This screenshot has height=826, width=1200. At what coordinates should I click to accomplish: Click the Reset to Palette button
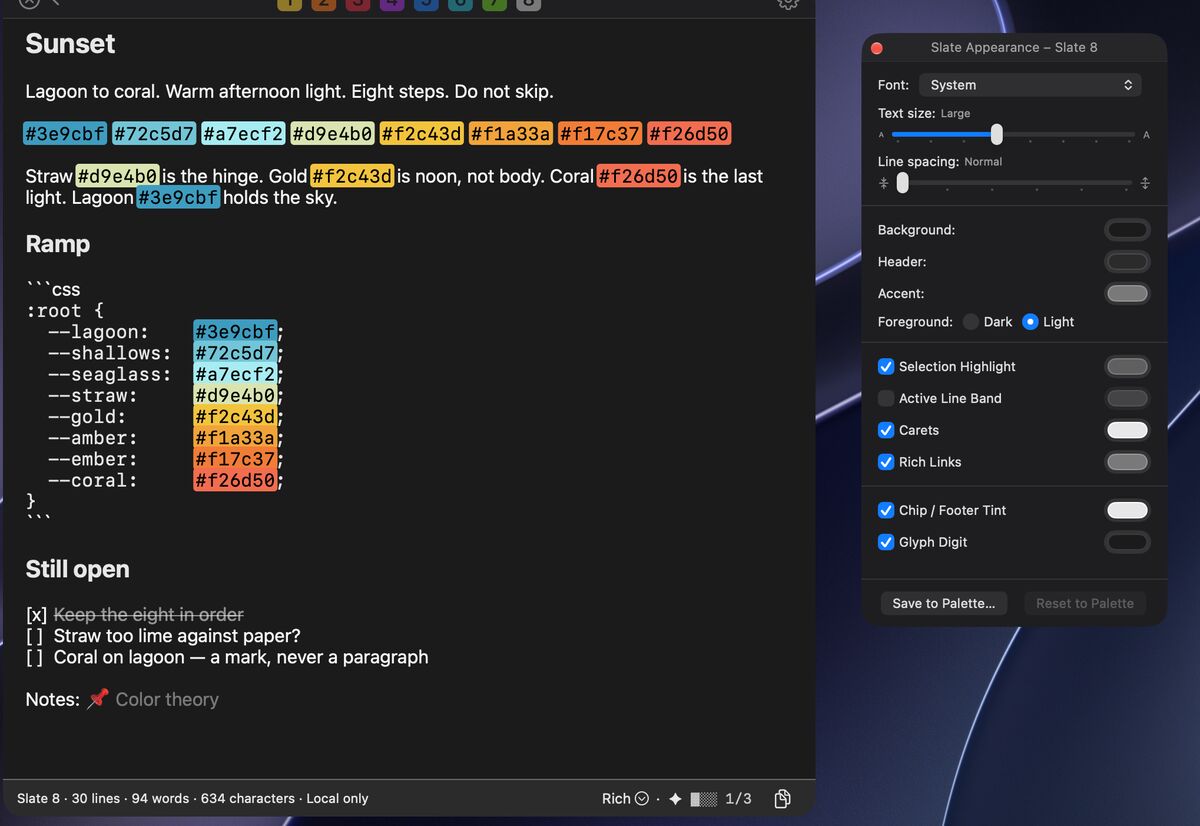click(1085, 603)
